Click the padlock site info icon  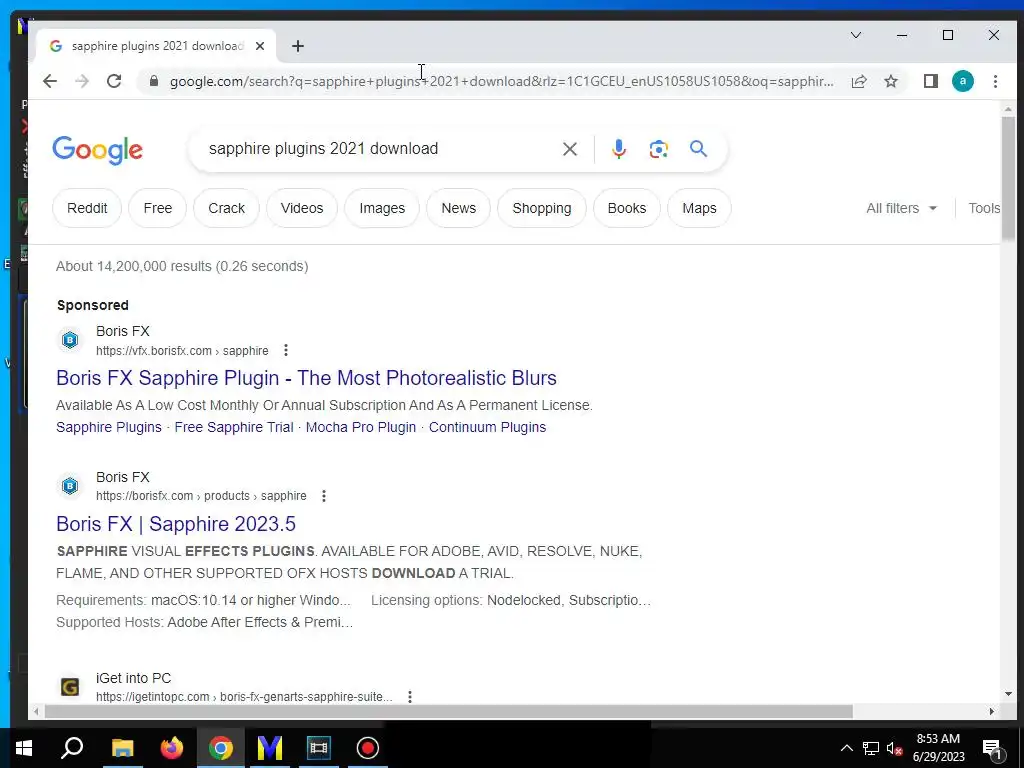(154, 81)
